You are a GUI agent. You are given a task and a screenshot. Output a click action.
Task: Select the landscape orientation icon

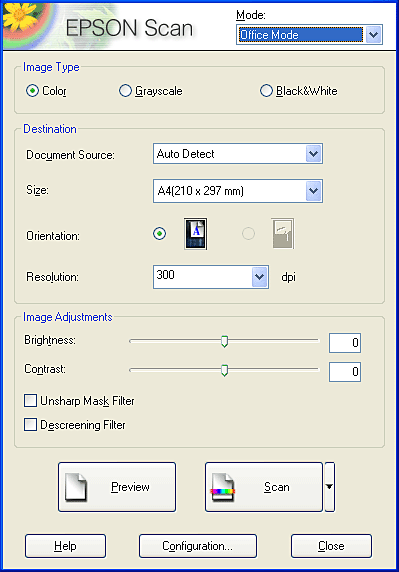click(283, 233)
